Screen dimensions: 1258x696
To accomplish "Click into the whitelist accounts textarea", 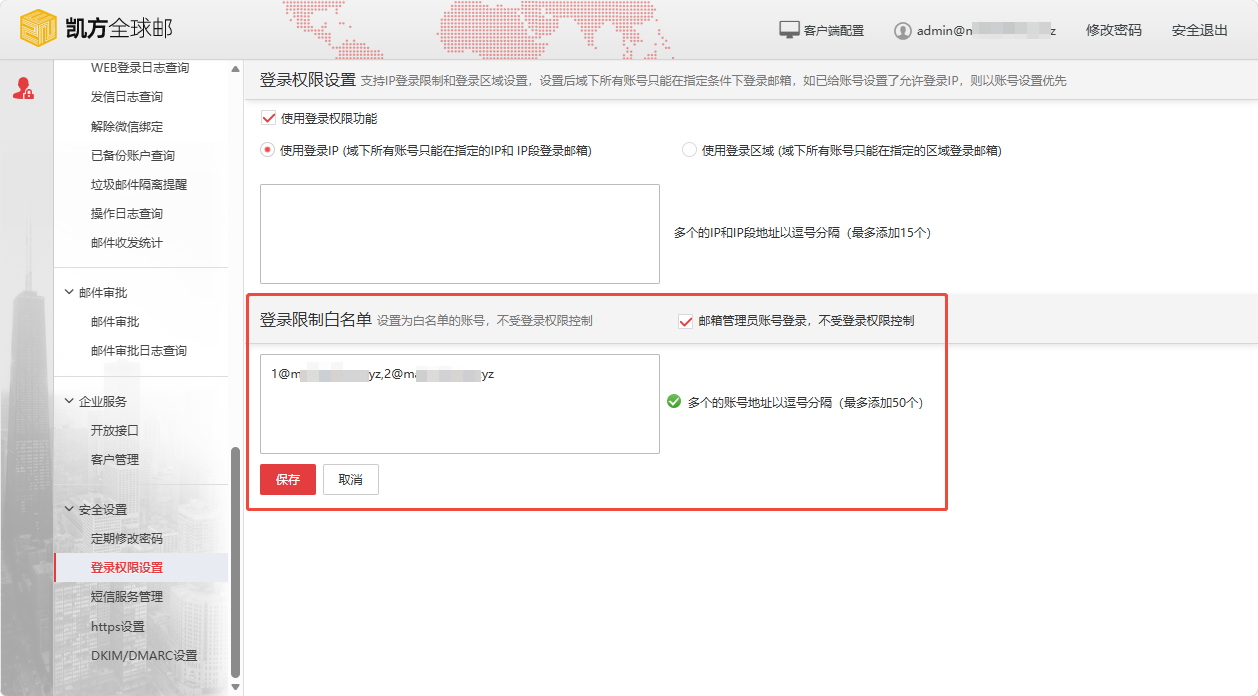I will pyautogui.click(x=460, y=404).
